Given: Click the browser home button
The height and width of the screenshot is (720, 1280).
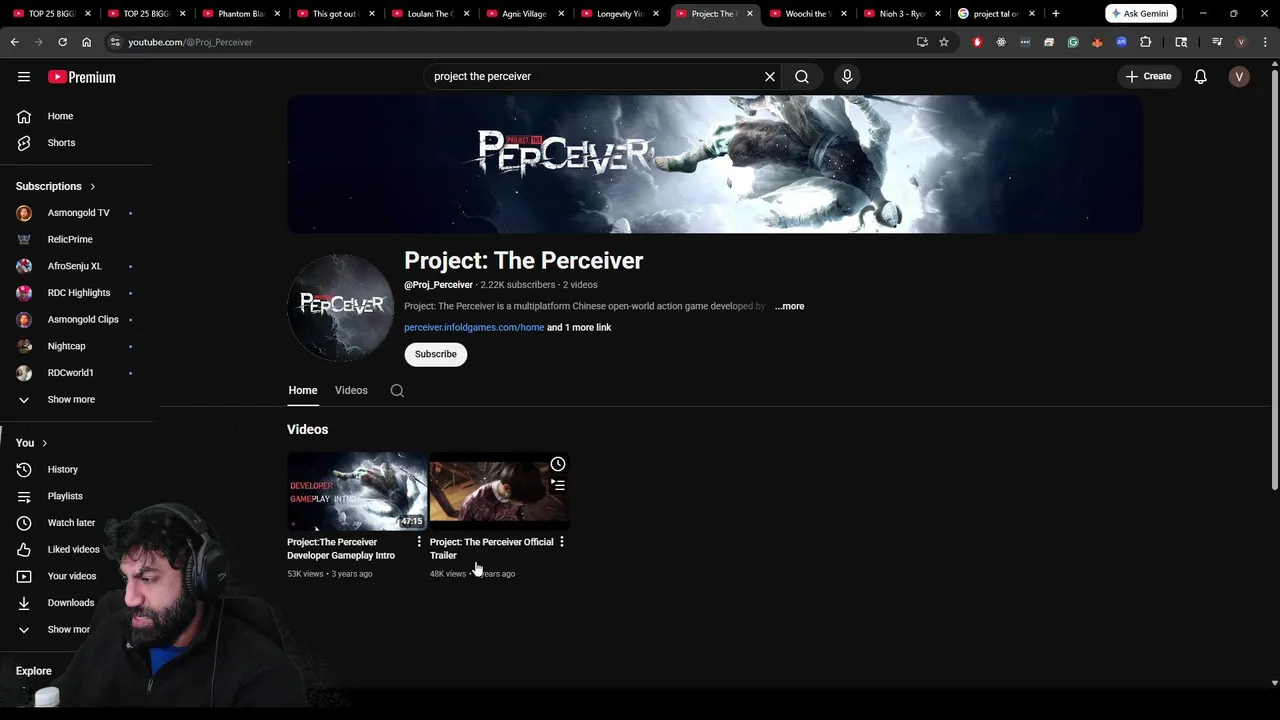Looking at the screenshot, I should pyautogui.click(x=86, y=42).
